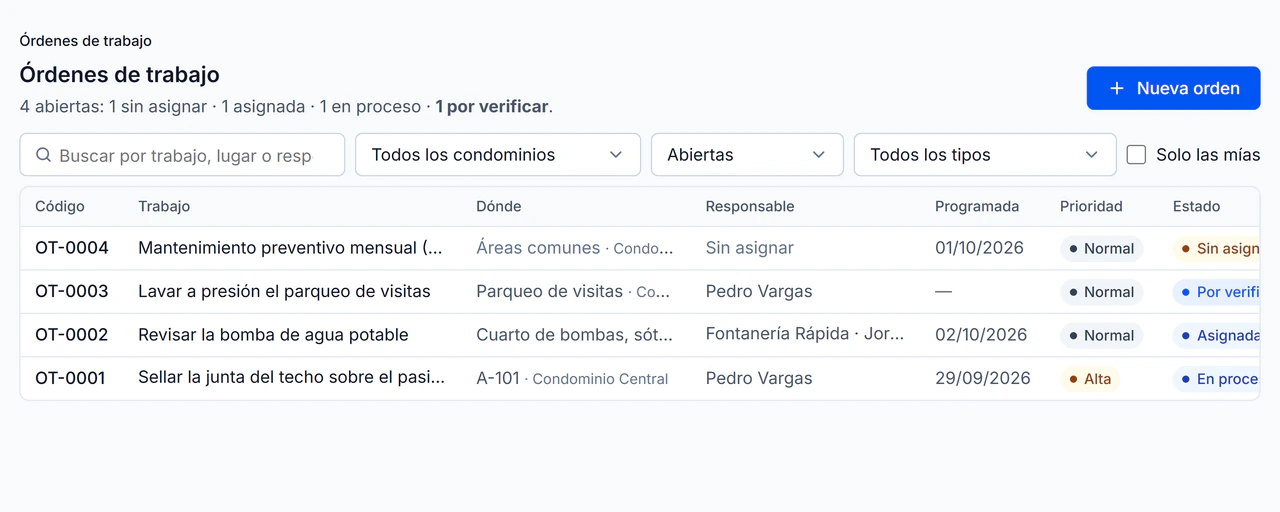Click the Normal priority badge for OT-0002

pos(1101,335)
